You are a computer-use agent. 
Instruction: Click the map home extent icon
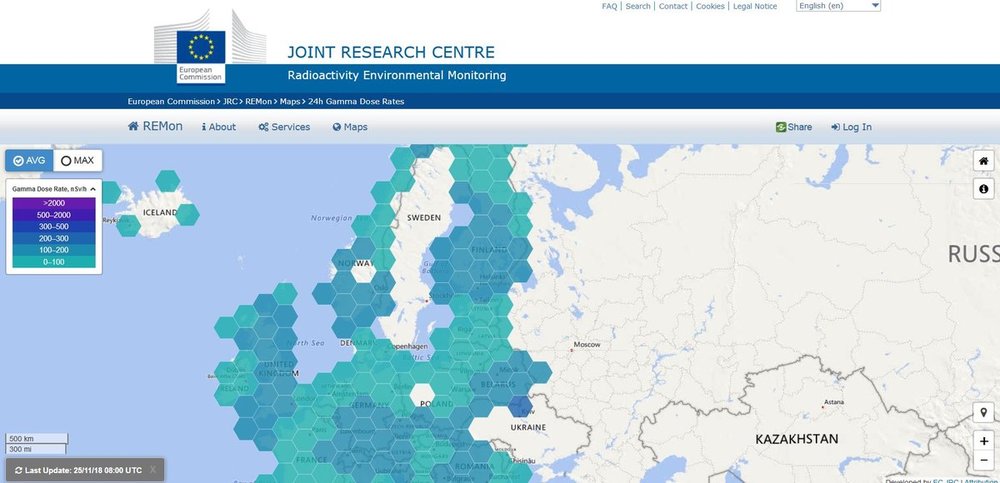pos(984,162)
